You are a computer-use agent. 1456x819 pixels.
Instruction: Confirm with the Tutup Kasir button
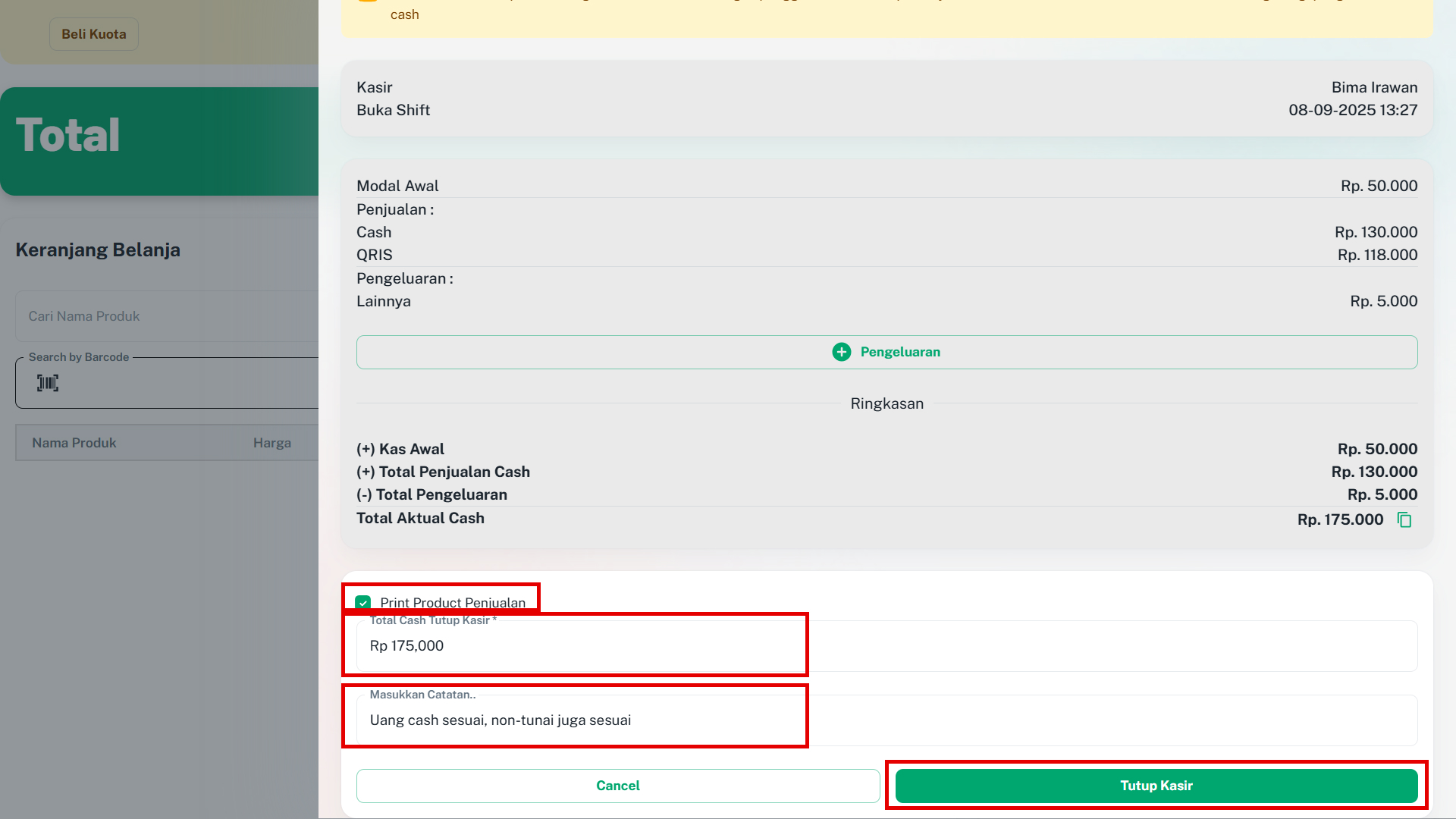pyautogui.click(x=1156, y=786)
